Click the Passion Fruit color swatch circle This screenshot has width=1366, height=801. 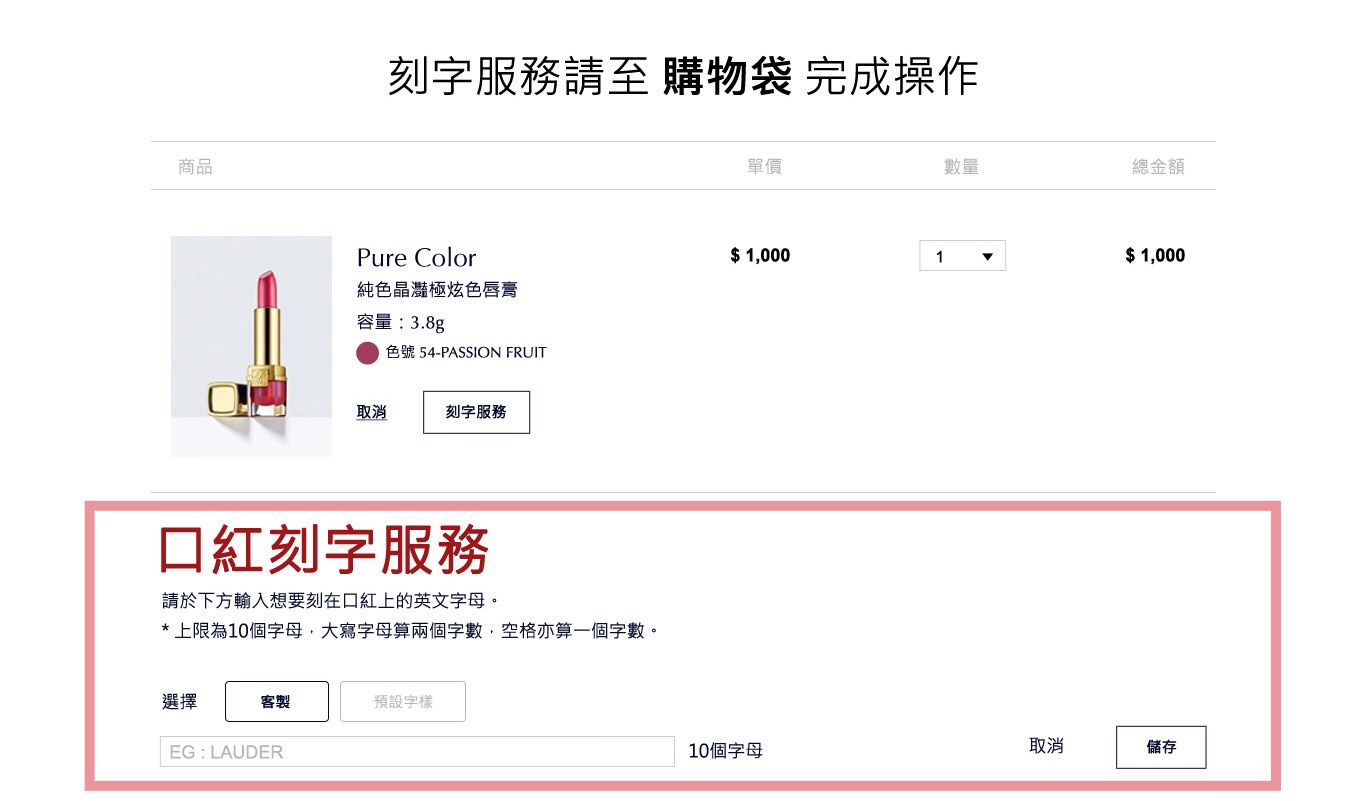tap(367, 353)
